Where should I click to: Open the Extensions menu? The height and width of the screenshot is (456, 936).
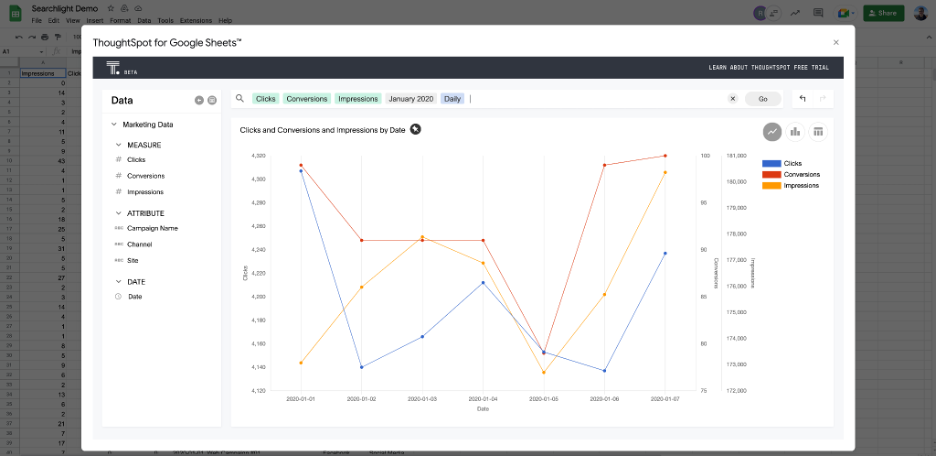196,20
